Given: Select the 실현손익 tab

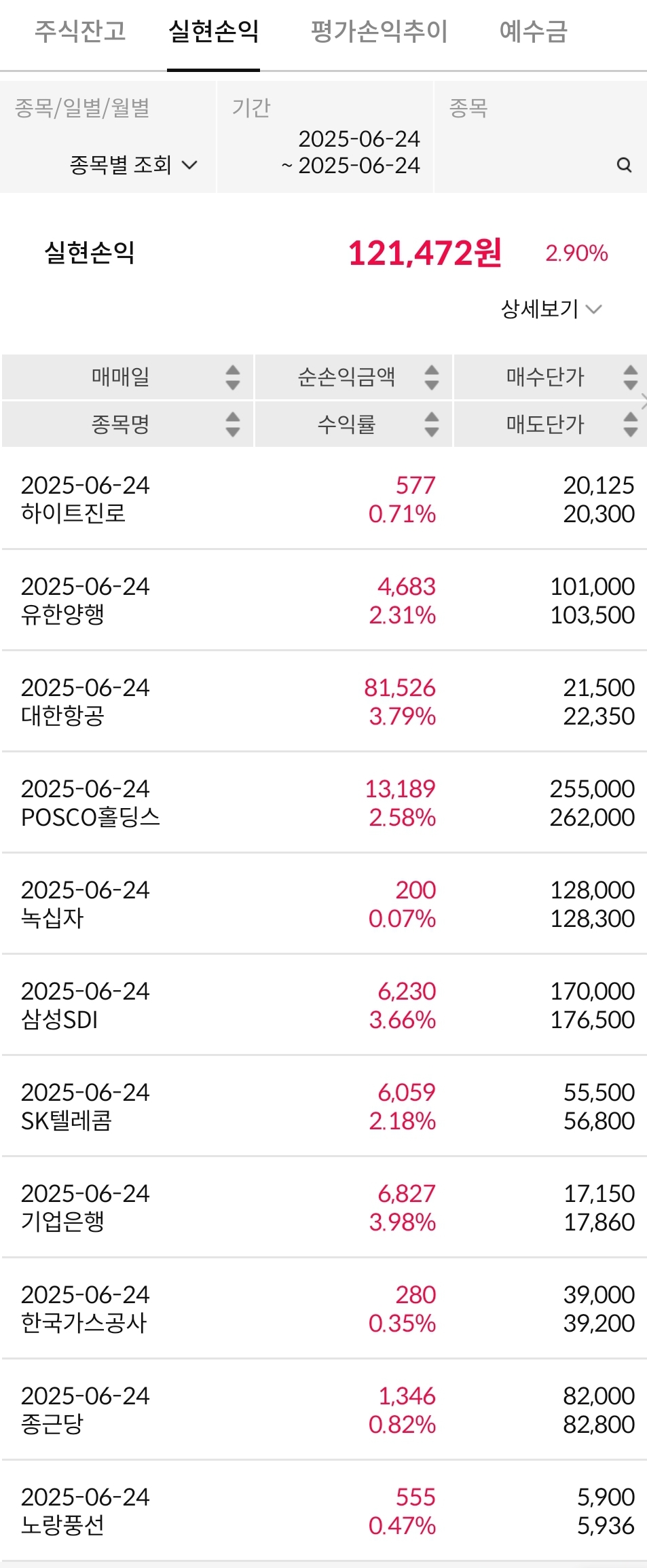Looking at the screenshot, I should 214,31.
